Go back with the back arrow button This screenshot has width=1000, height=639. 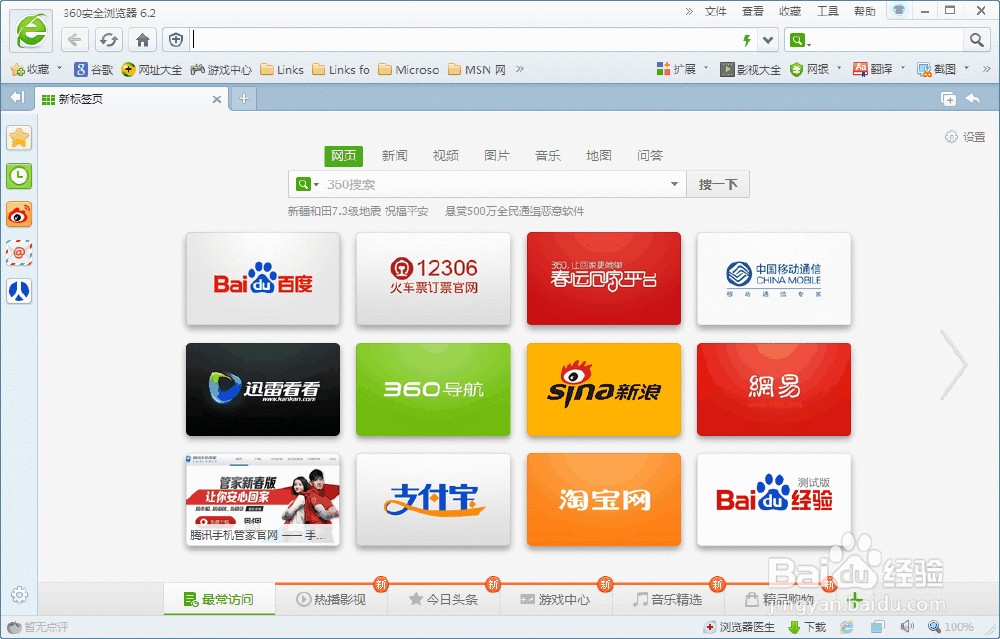tap(75, 40)
